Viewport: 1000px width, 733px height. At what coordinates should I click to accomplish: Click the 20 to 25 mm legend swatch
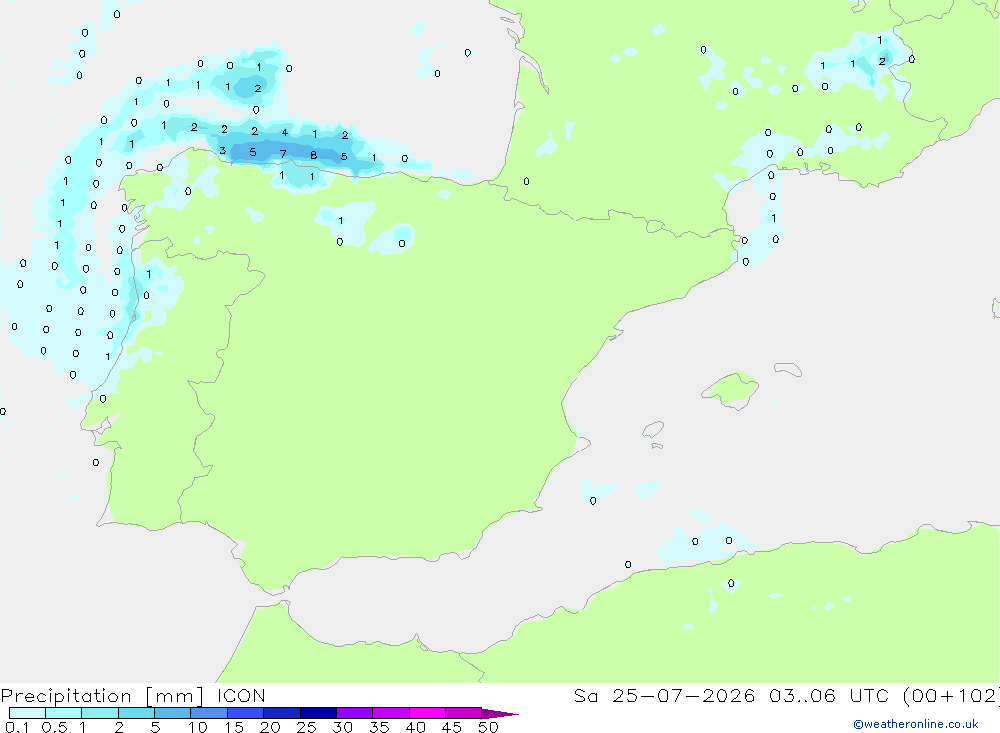click(282, 713)
